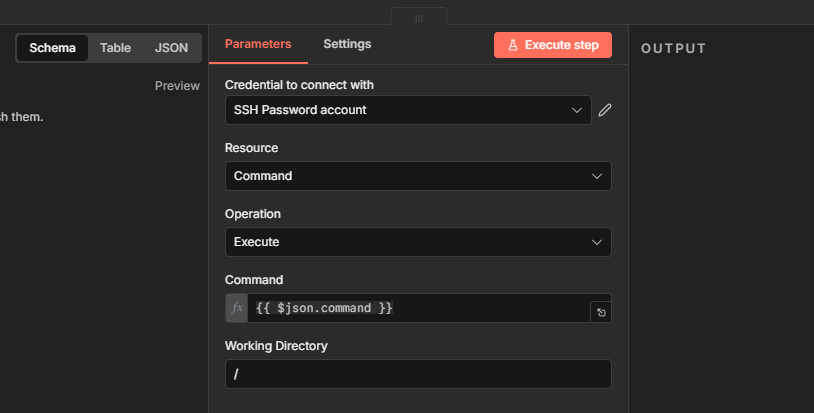Open the SSH Password account credential dropdown
This screenshot has width=814, height=413.
tap(400, 110)
